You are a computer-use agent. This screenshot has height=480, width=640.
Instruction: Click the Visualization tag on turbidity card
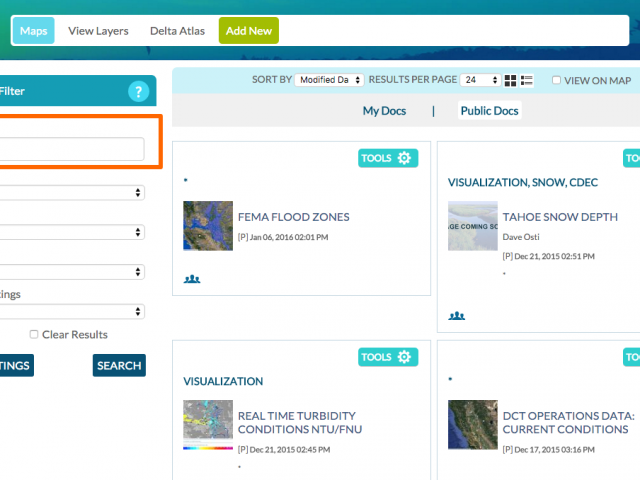[223, 381]
